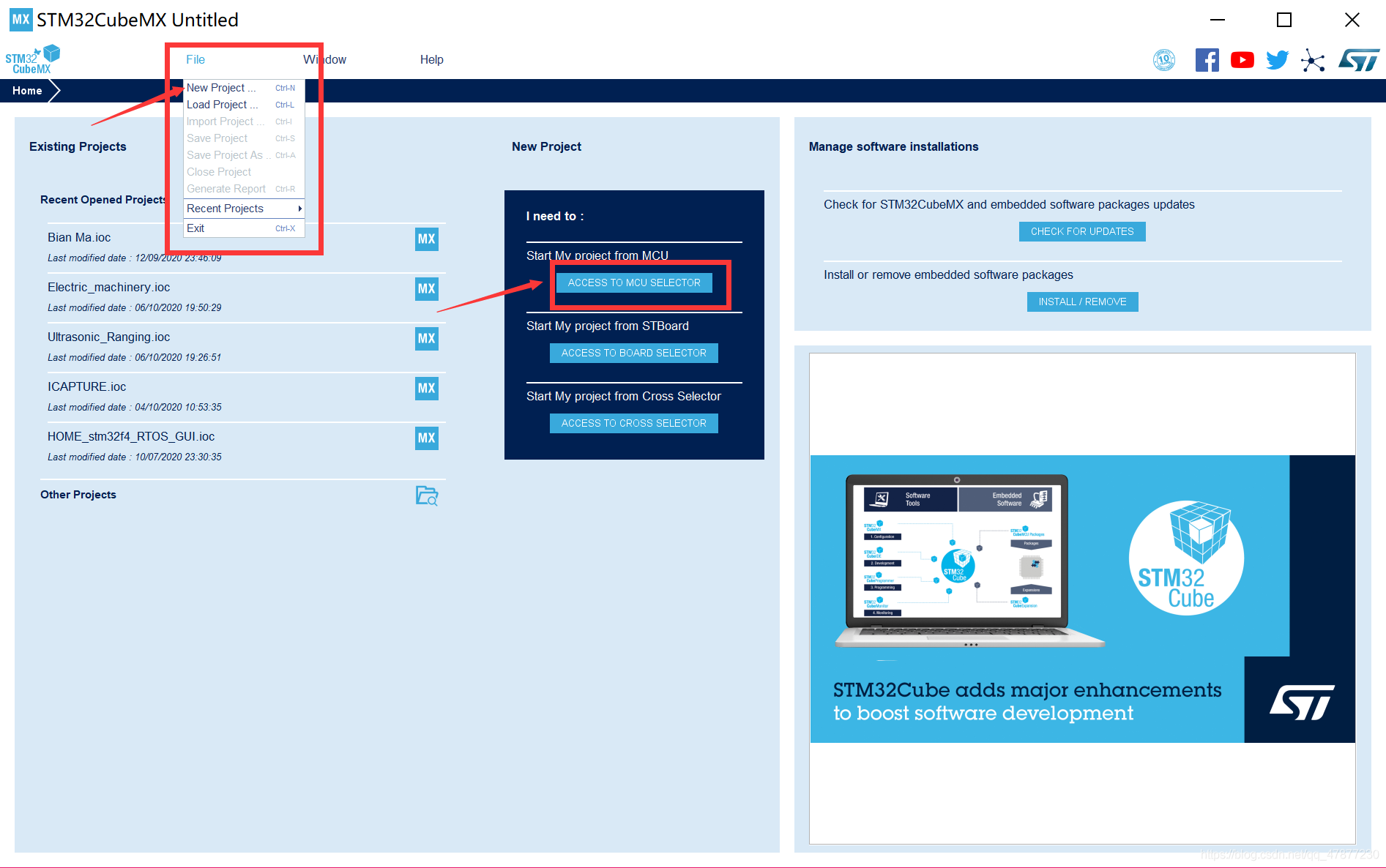Open Ultrasonic_Ranging.ioc via its MX icon
Screen dimensions: 1386x868
click(x=427, y=338)
